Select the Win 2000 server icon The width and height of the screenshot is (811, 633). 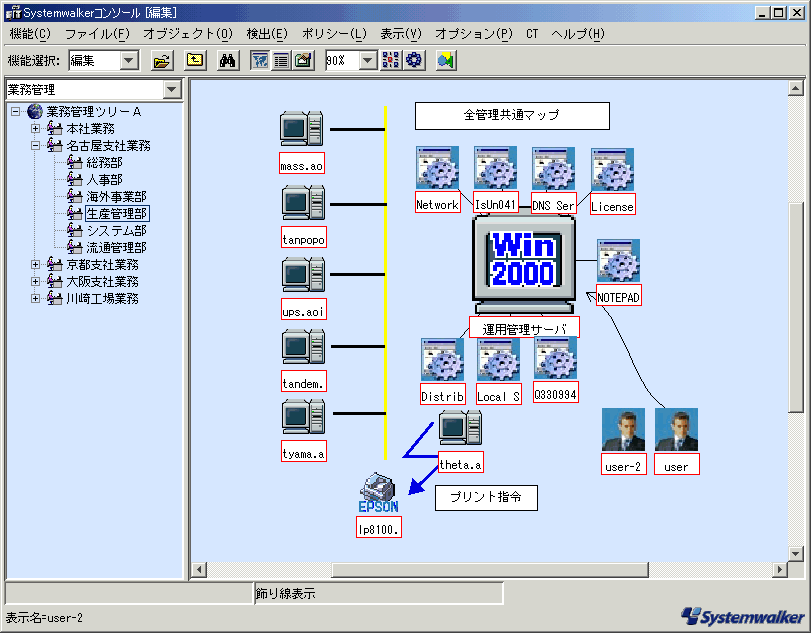522,262
